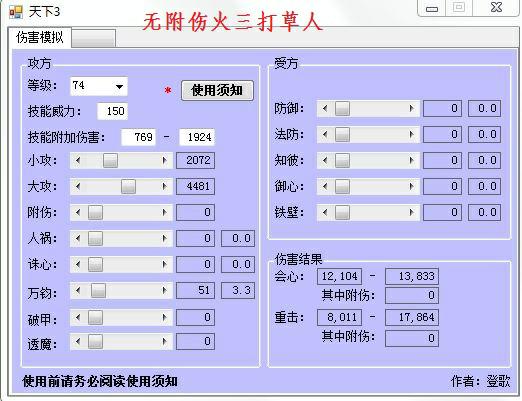Image resolution: width=522 pixels, height=401 pixels.
Task: Click the 重击 minimum result 8,011
Action: tap(339, 317)
